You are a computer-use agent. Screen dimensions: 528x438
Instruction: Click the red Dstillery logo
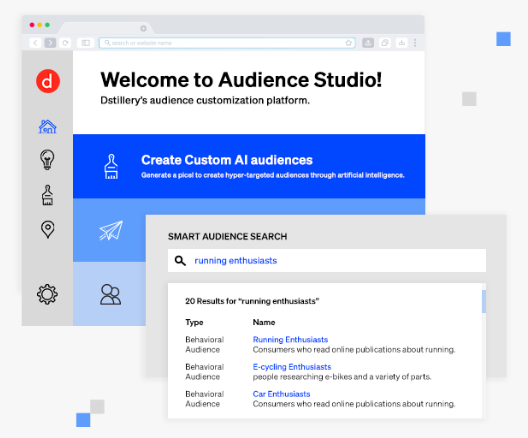(x=48, y=81)
